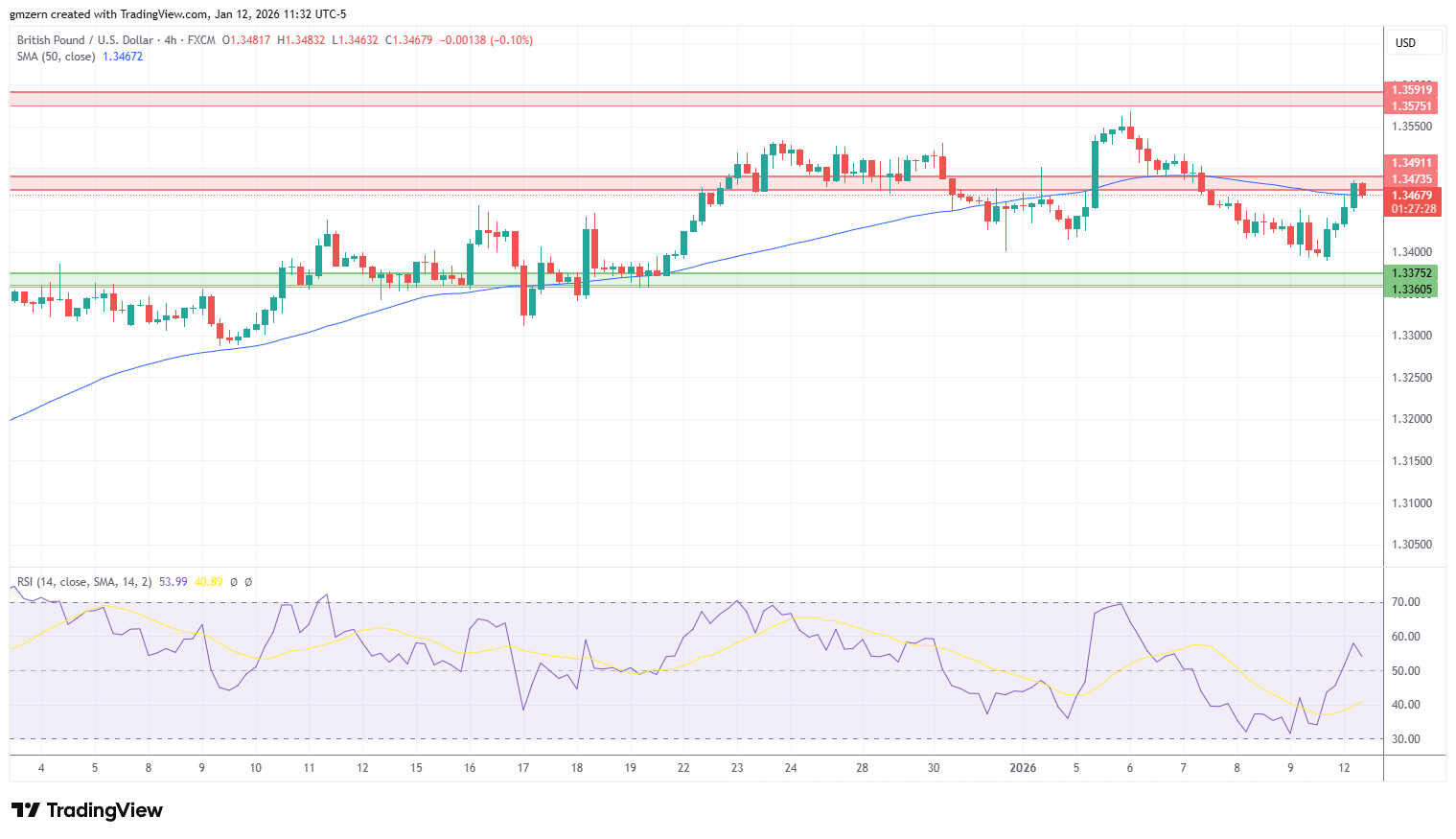Click the change value −0.00138 (−0.10%)
Screen dimensions: 1456x839
(x=486, y=40)
